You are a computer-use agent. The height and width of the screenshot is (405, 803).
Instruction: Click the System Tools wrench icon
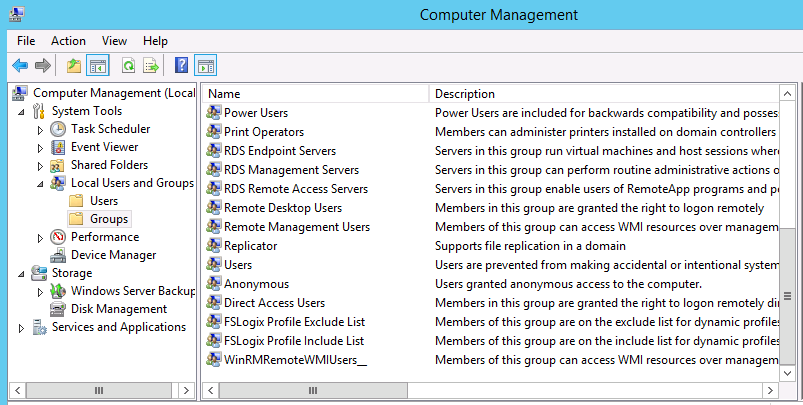coord(39,111)
